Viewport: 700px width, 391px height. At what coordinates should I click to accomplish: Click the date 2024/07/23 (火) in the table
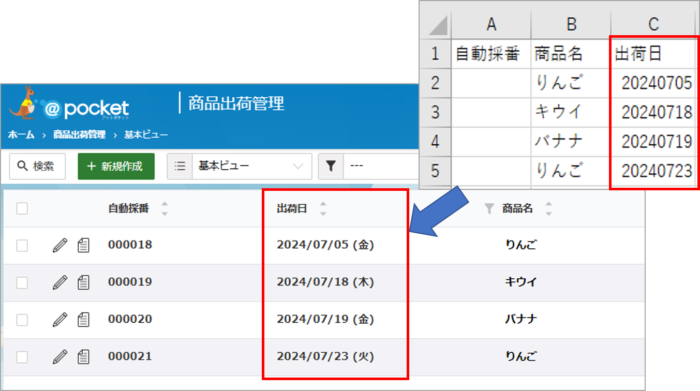(x=325, y=357)
